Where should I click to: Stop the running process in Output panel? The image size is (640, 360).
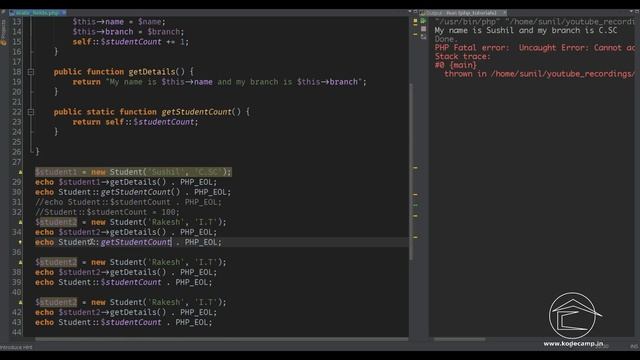tap(423, 29)
